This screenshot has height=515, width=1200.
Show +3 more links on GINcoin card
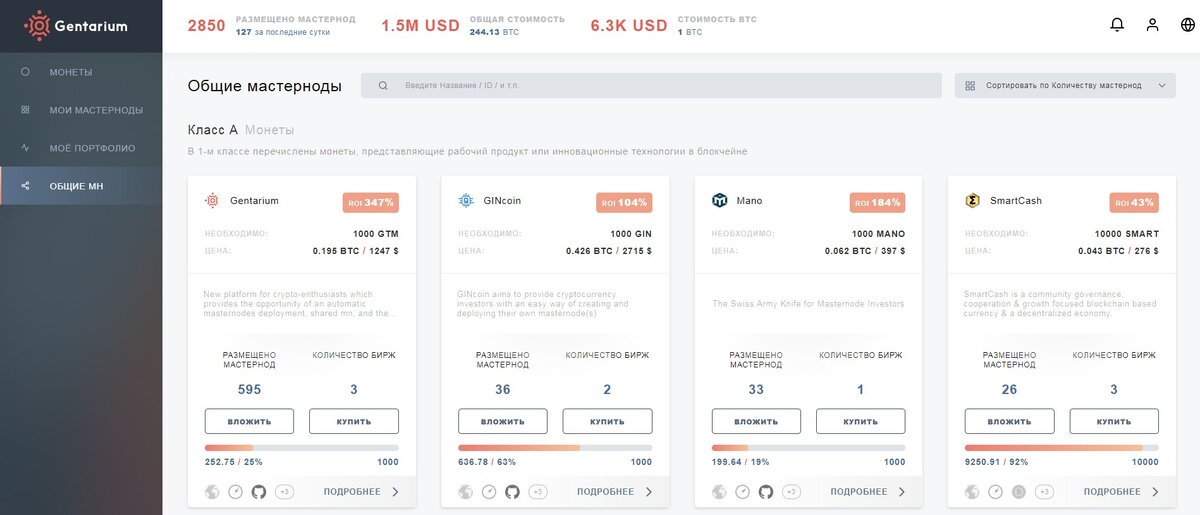(x=538, y=492)
